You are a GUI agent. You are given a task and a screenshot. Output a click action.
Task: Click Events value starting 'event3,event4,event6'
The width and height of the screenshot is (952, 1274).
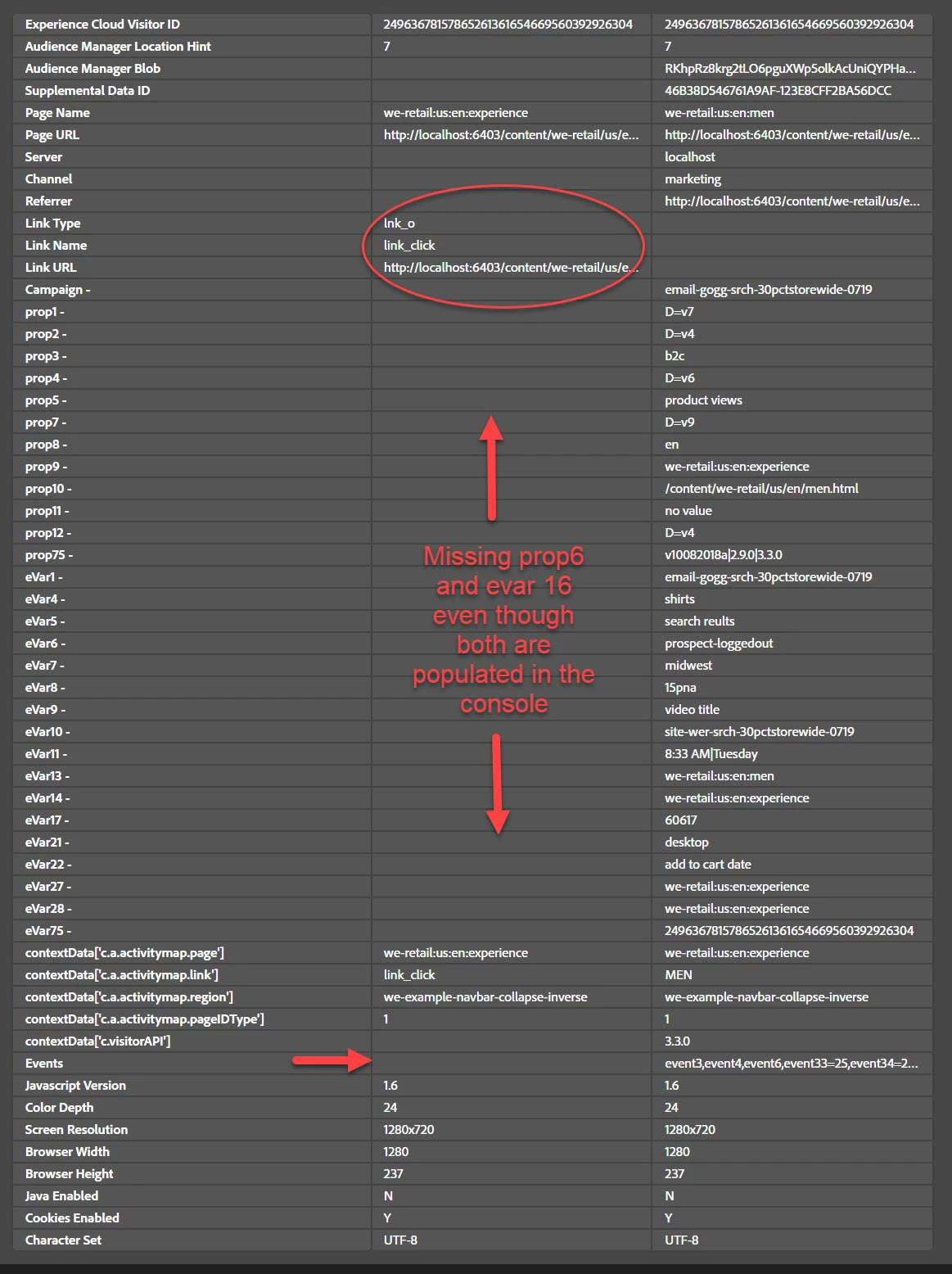791,1064
